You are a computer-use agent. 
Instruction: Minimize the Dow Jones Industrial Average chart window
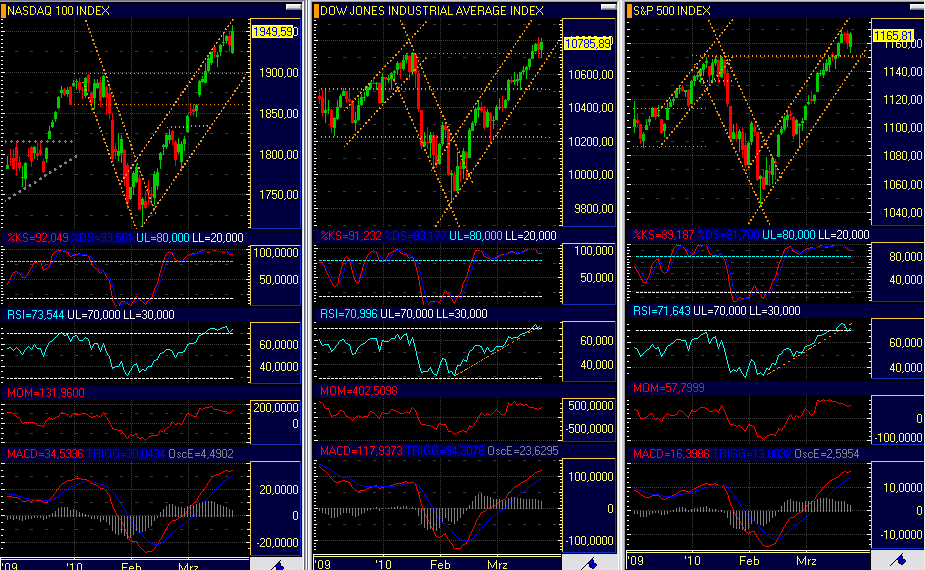click(x=608, y=7)
